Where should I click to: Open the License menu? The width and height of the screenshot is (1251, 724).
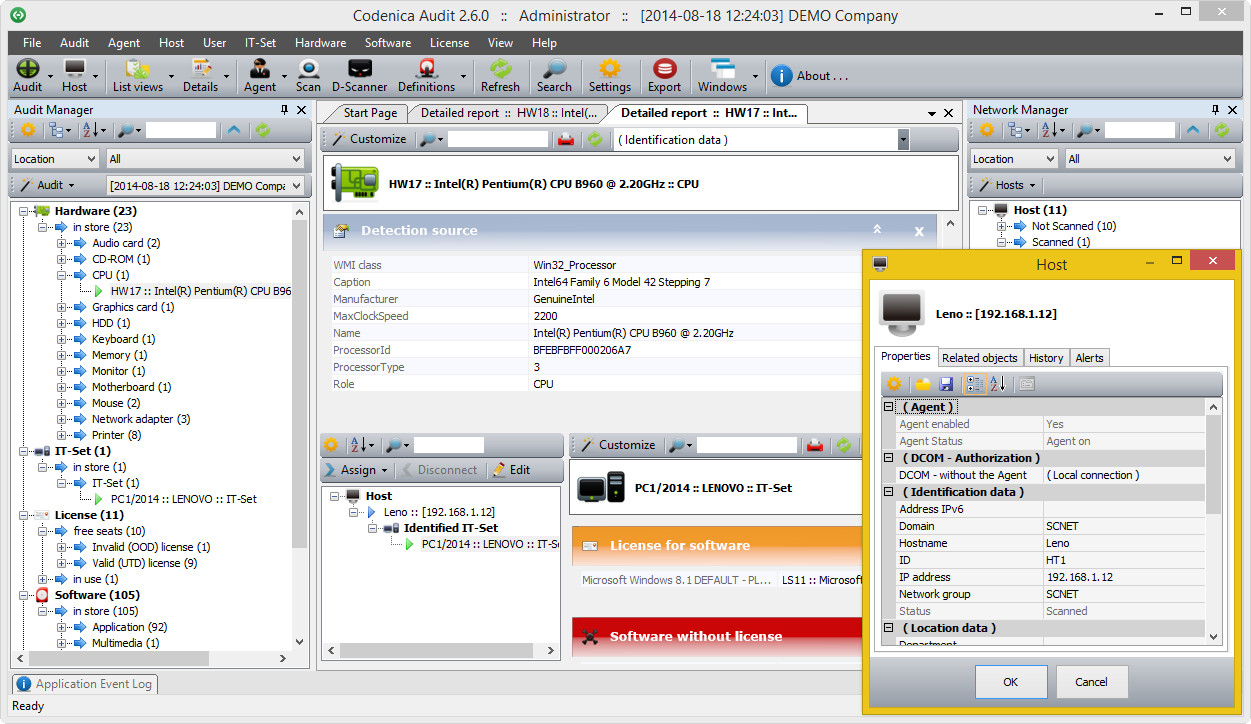pyautogui.click(x=449, y=43)
